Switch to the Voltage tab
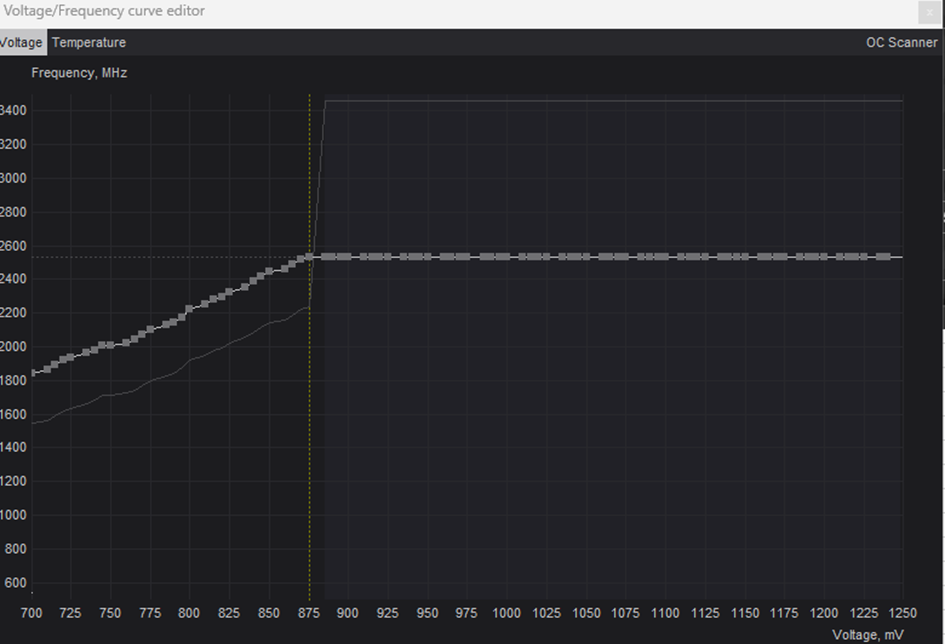Viewport: 945px width, 644px height. (22, 43)
